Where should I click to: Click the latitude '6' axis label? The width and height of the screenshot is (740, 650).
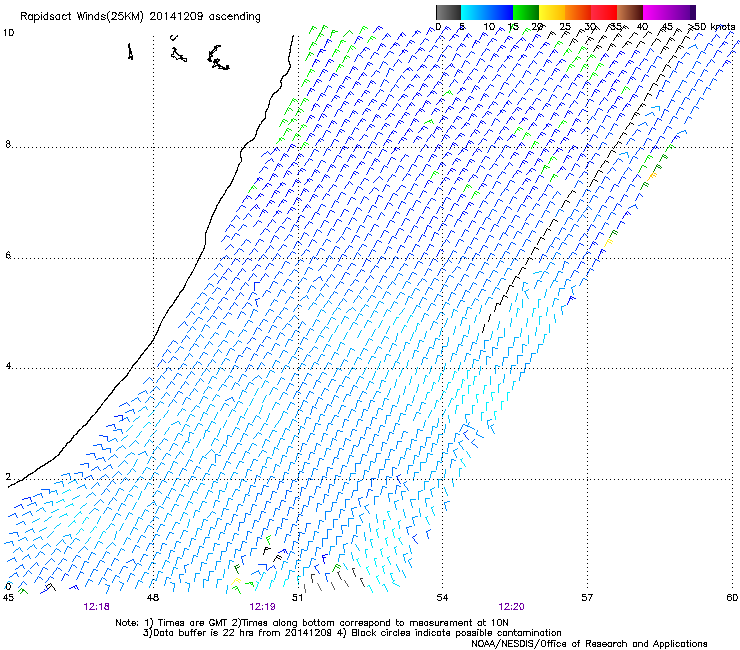coord(8,255)
